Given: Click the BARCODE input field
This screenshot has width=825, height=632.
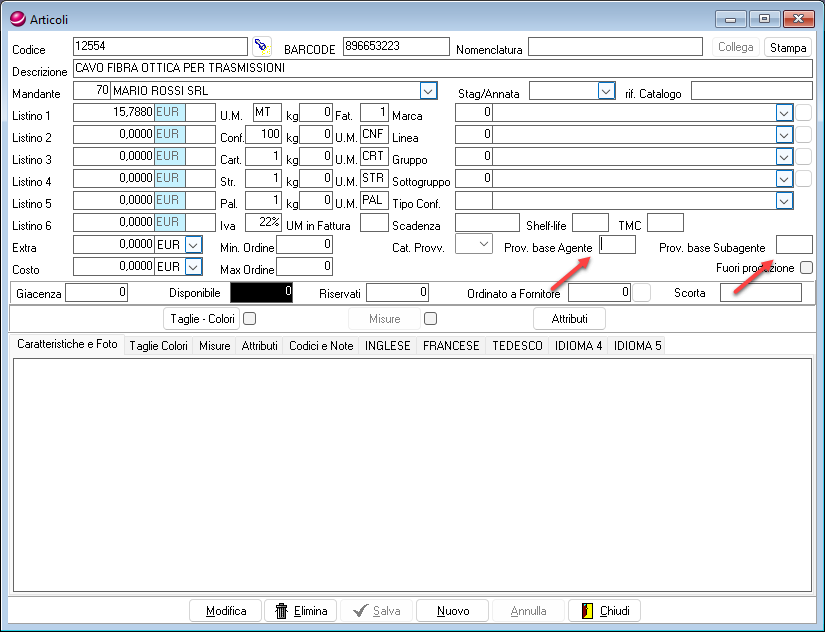Looking at the screenshot, I should pos(396,46).
